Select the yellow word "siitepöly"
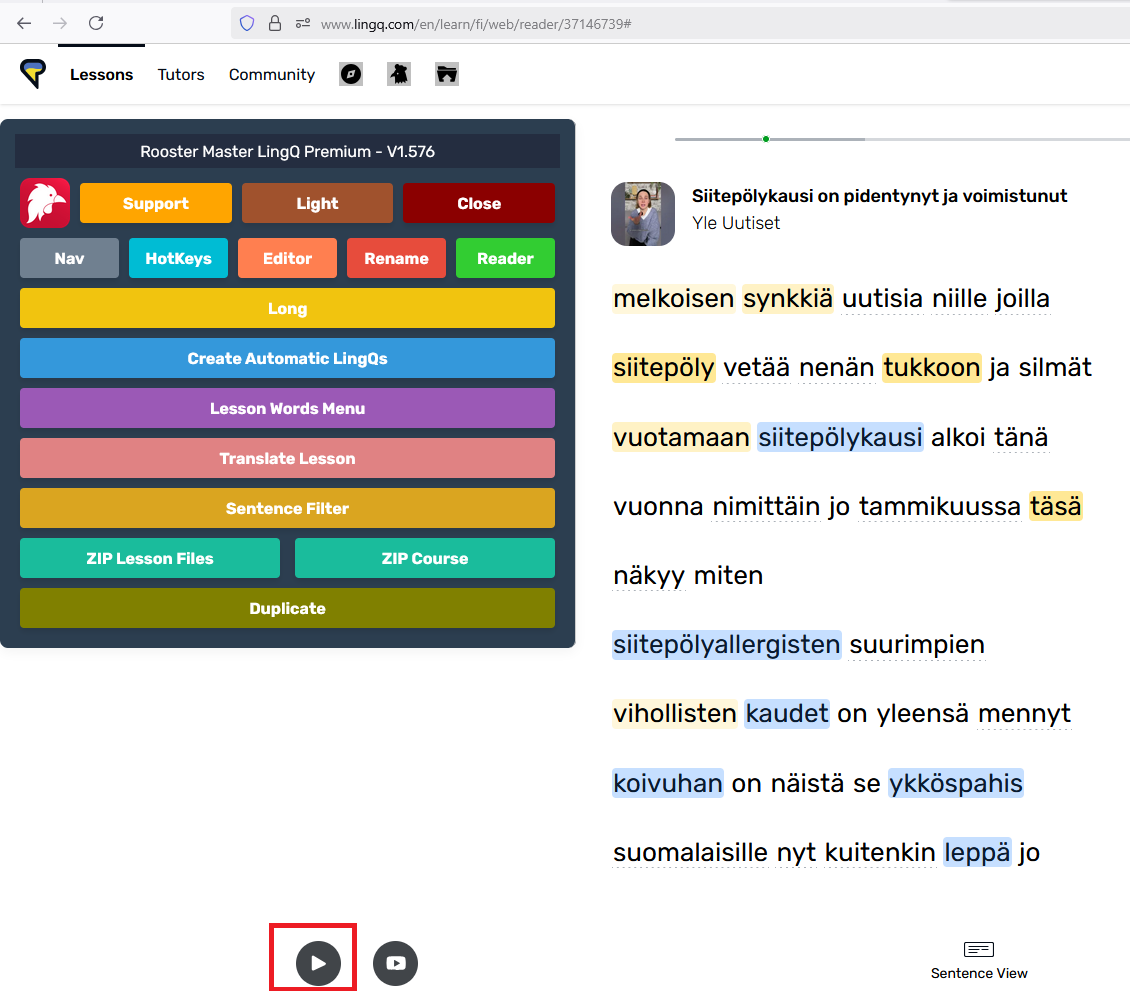Screen dimensions: 1130x991 pyautogui.click(x=664, y=368)
